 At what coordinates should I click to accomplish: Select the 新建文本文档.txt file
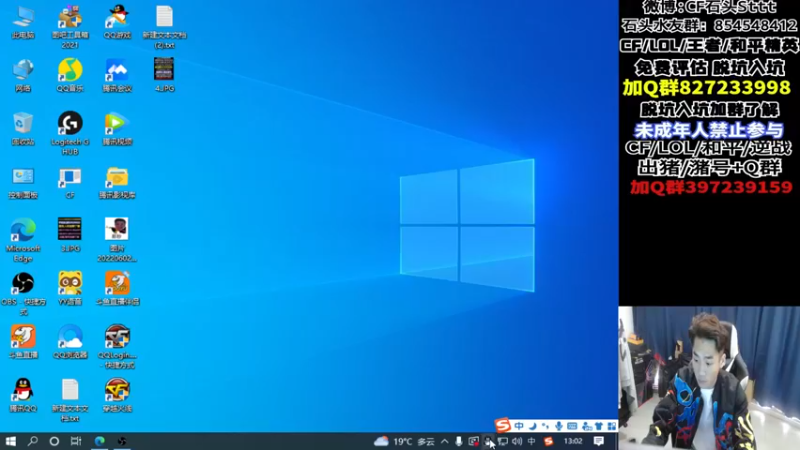click(70, 401)
